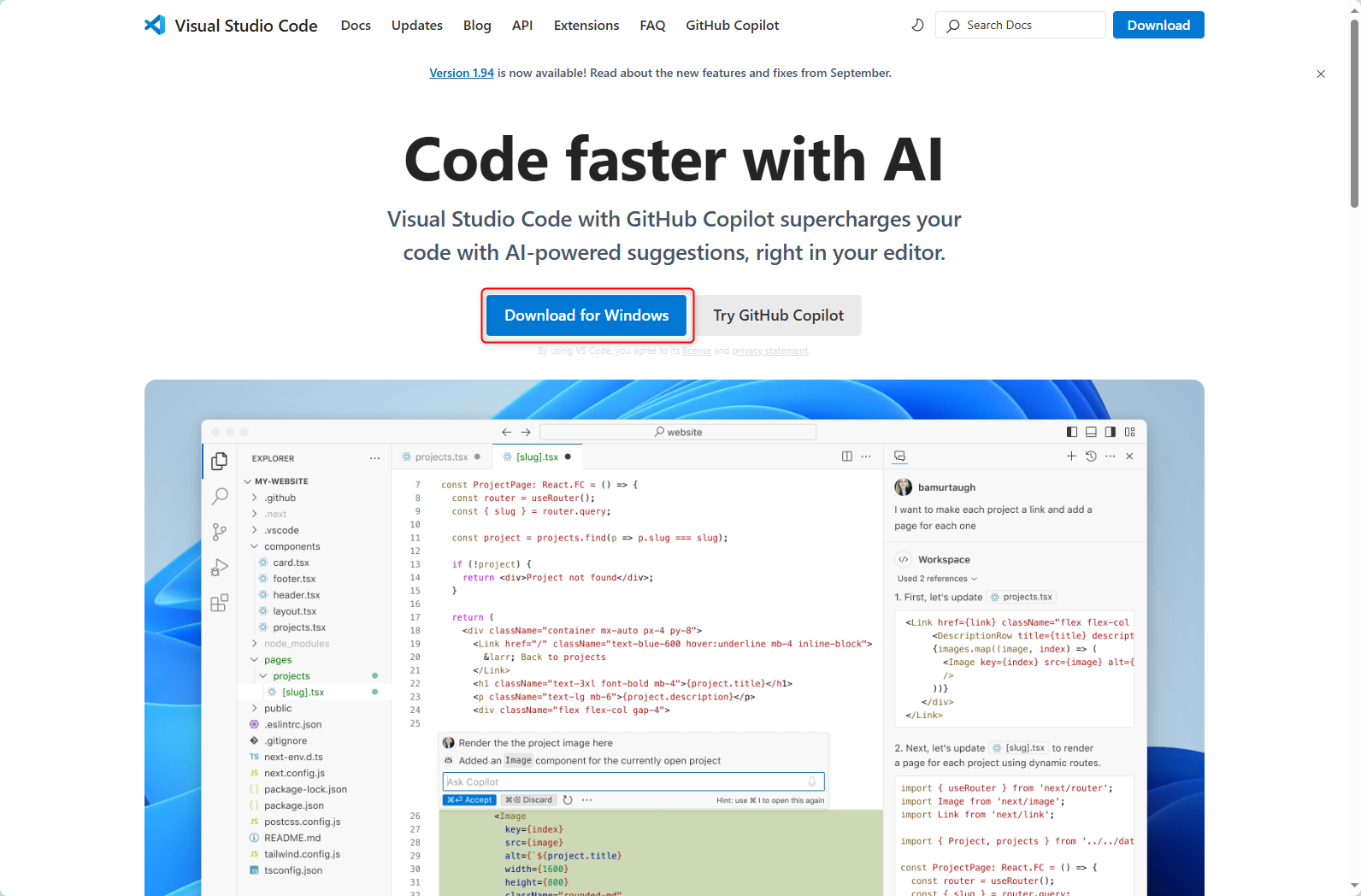This screenshot has width=1361, height=896.
Task: Click Download for Windows button
Action: pos(586,315)
